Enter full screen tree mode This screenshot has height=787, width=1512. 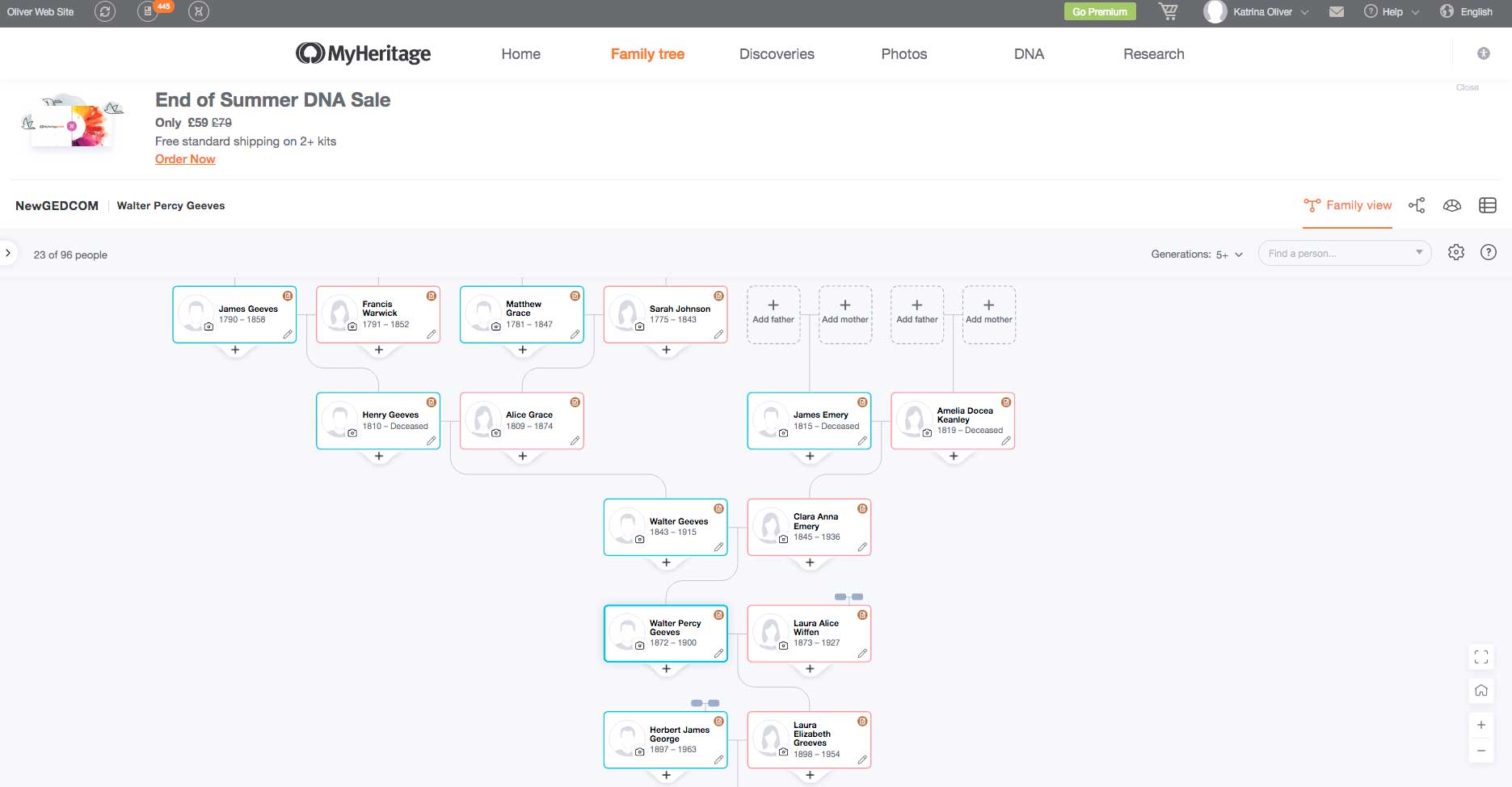pos(1481,657)
